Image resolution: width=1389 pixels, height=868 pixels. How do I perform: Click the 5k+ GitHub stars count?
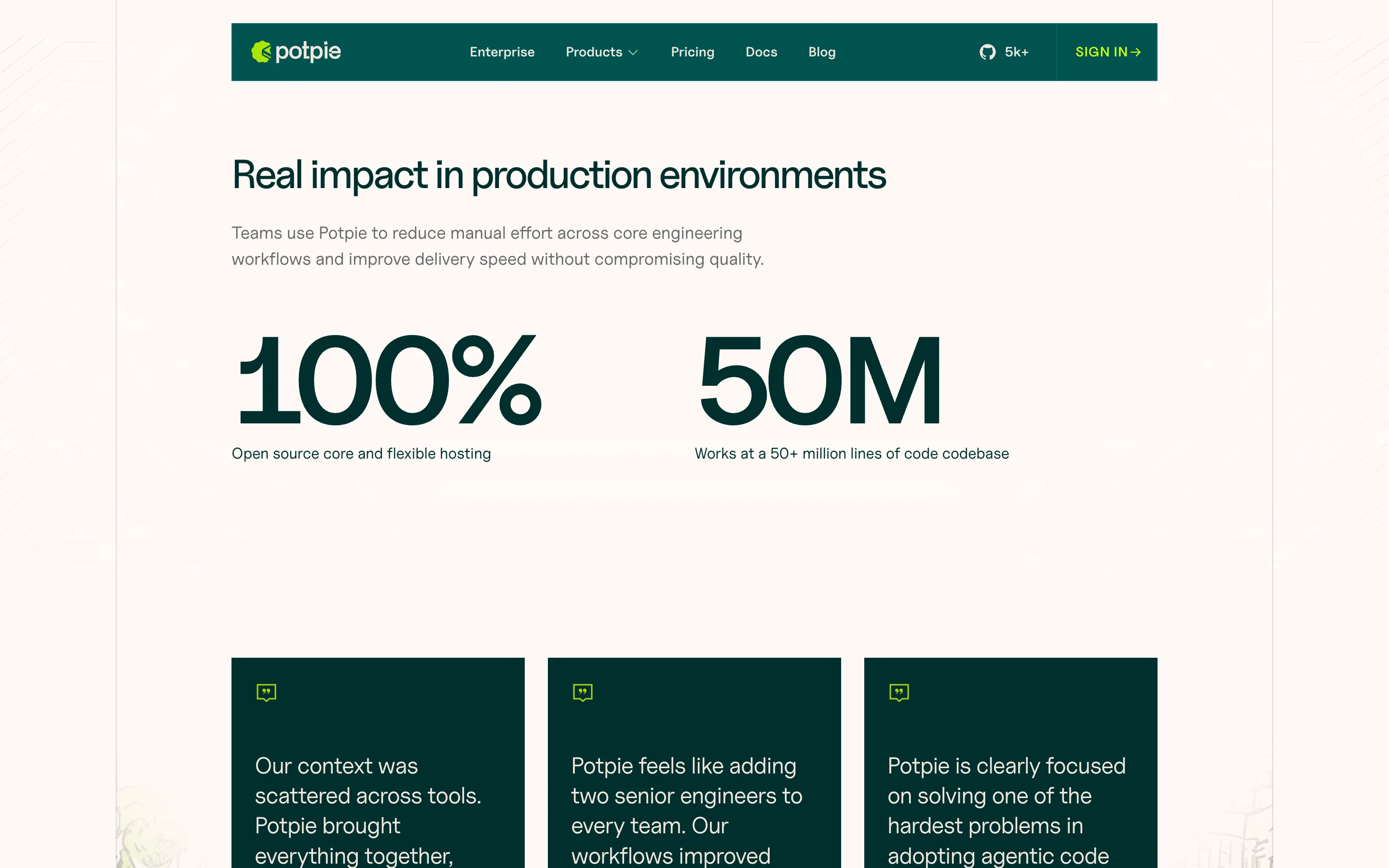pyautogui.click(x=1017, y=52)
